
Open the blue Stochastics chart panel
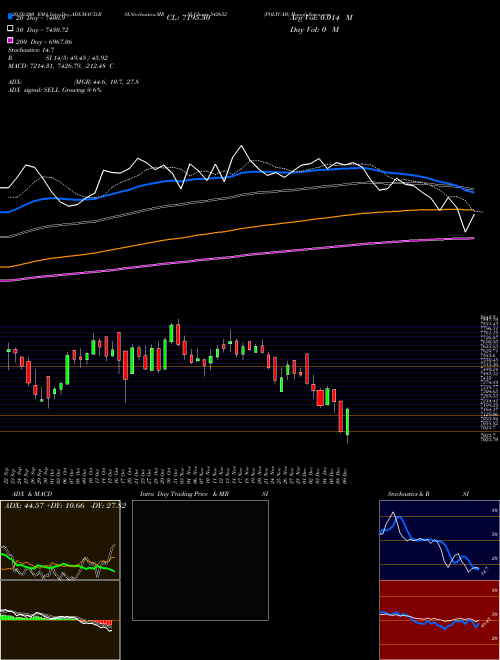click(x=439, y=540)
